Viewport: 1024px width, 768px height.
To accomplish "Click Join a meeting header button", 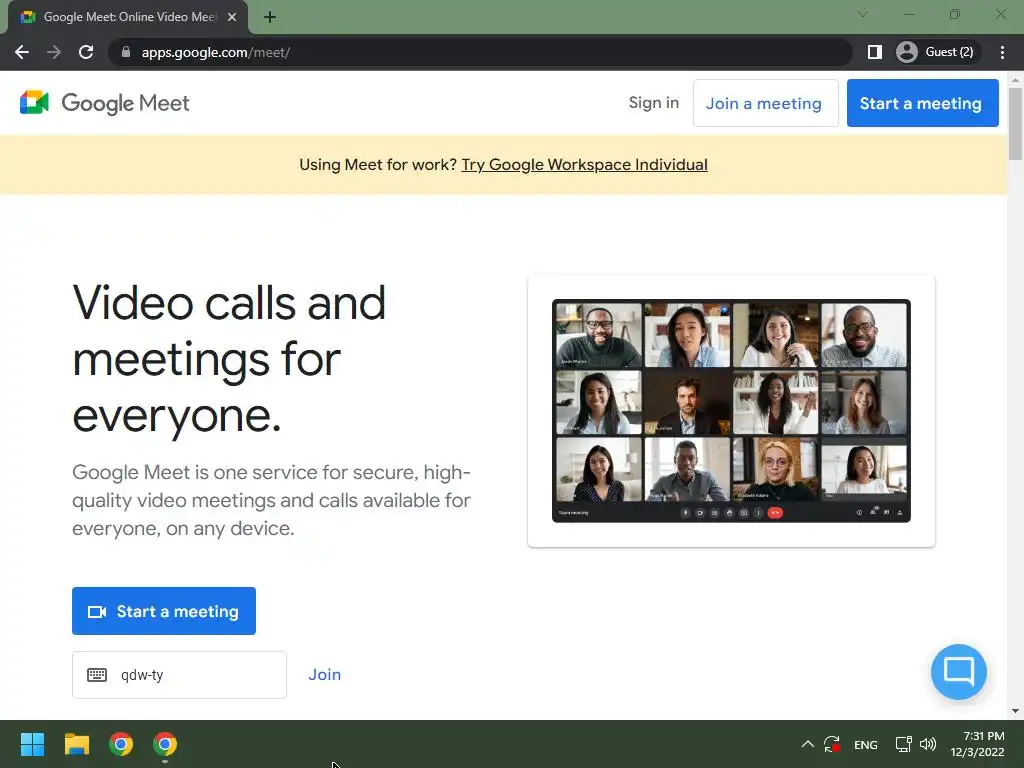I will (765, 103).
